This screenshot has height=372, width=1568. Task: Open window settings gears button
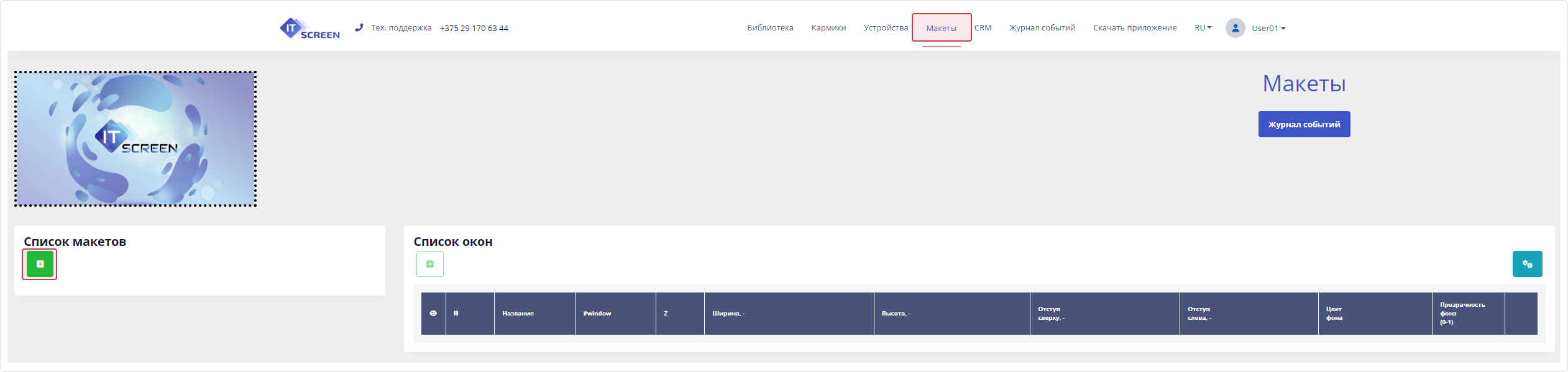pyautogui.click(x=1526, y=264)
